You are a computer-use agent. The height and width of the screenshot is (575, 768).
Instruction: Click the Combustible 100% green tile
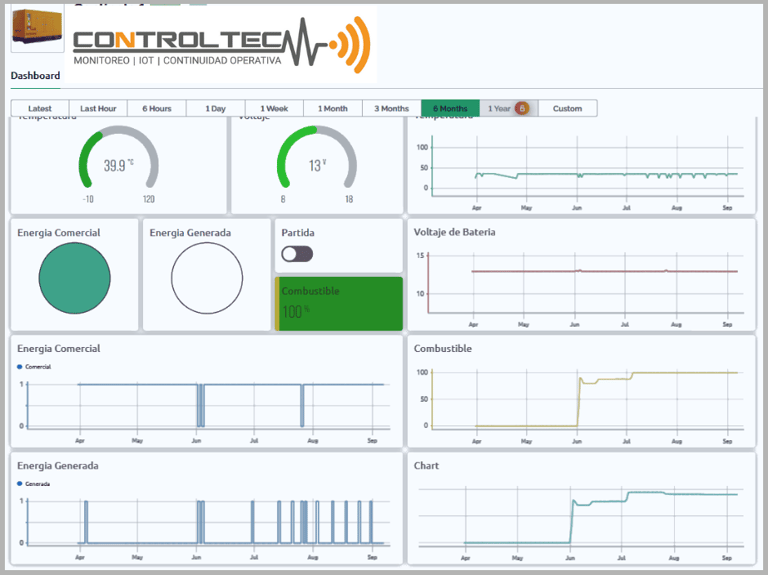click(x=339, y=304)
